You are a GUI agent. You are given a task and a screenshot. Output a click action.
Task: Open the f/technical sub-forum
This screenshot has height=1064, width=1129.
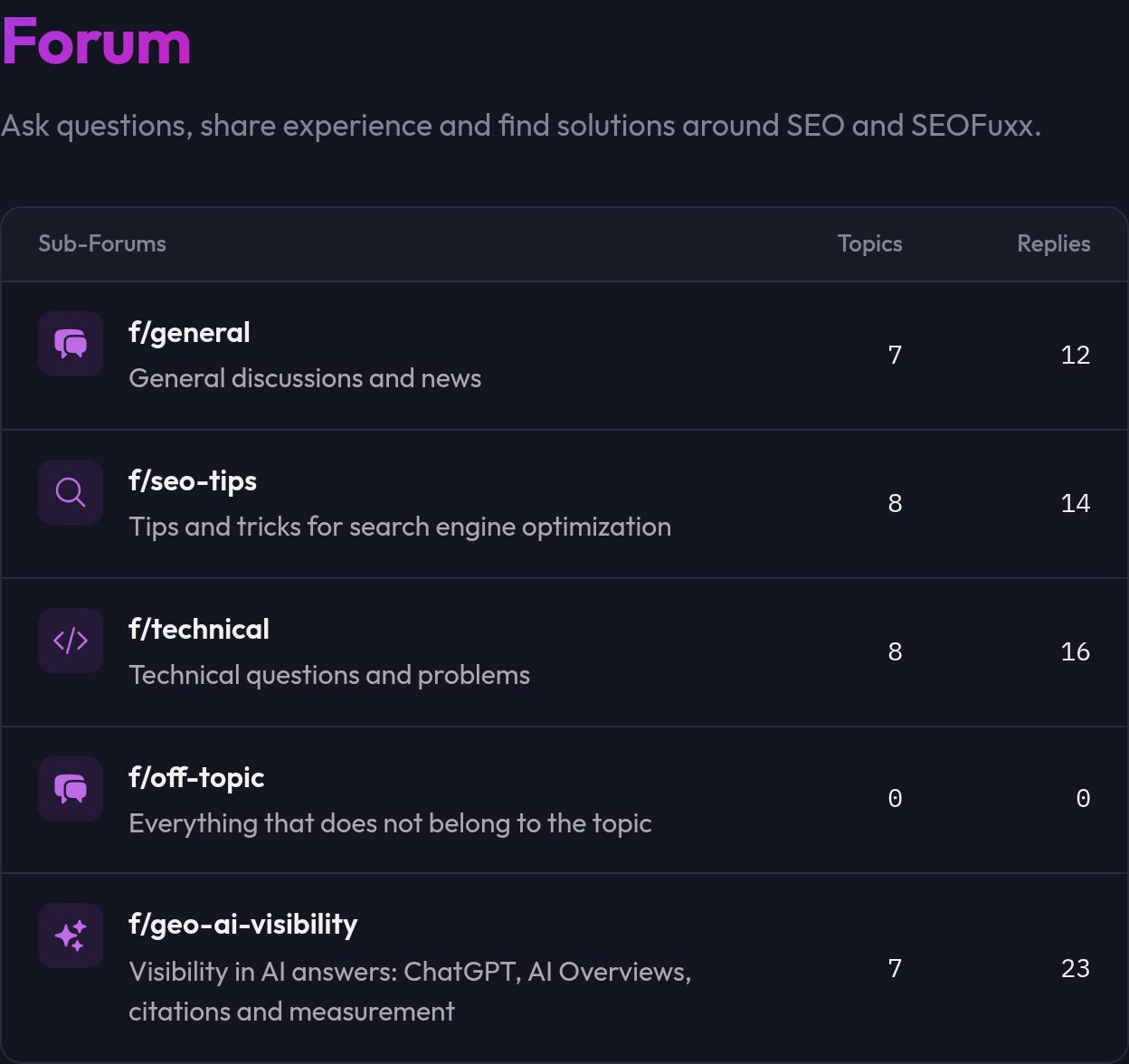point(199,630)
